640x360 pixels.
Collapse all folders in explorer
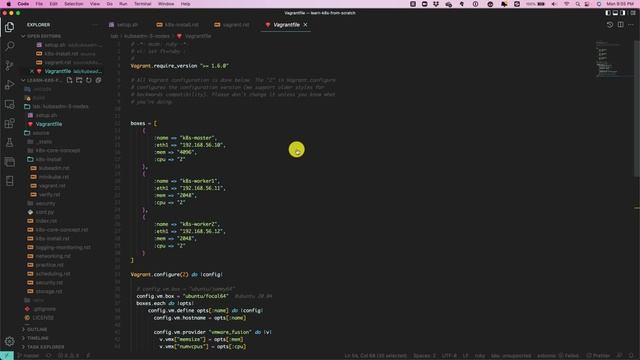(98, 80)
